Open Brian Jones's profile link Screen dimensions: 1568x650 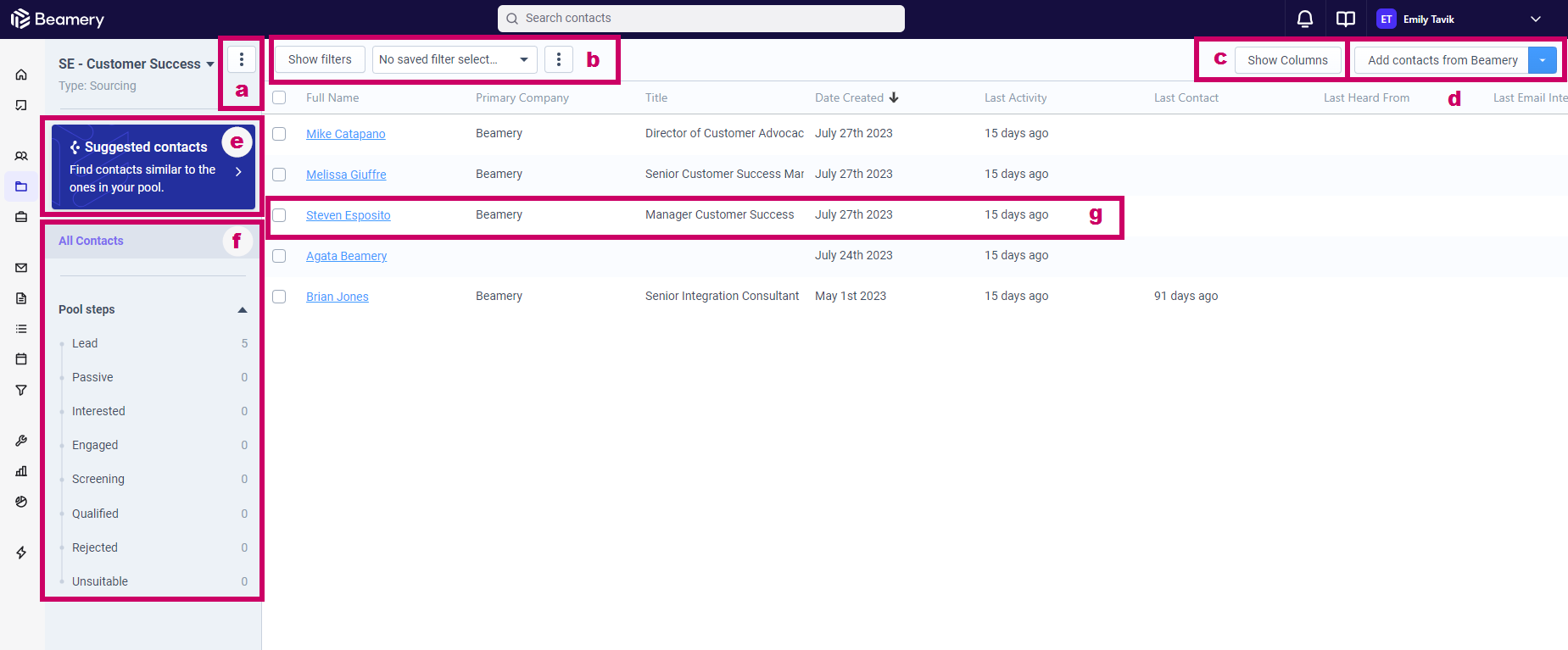point(338,297)
